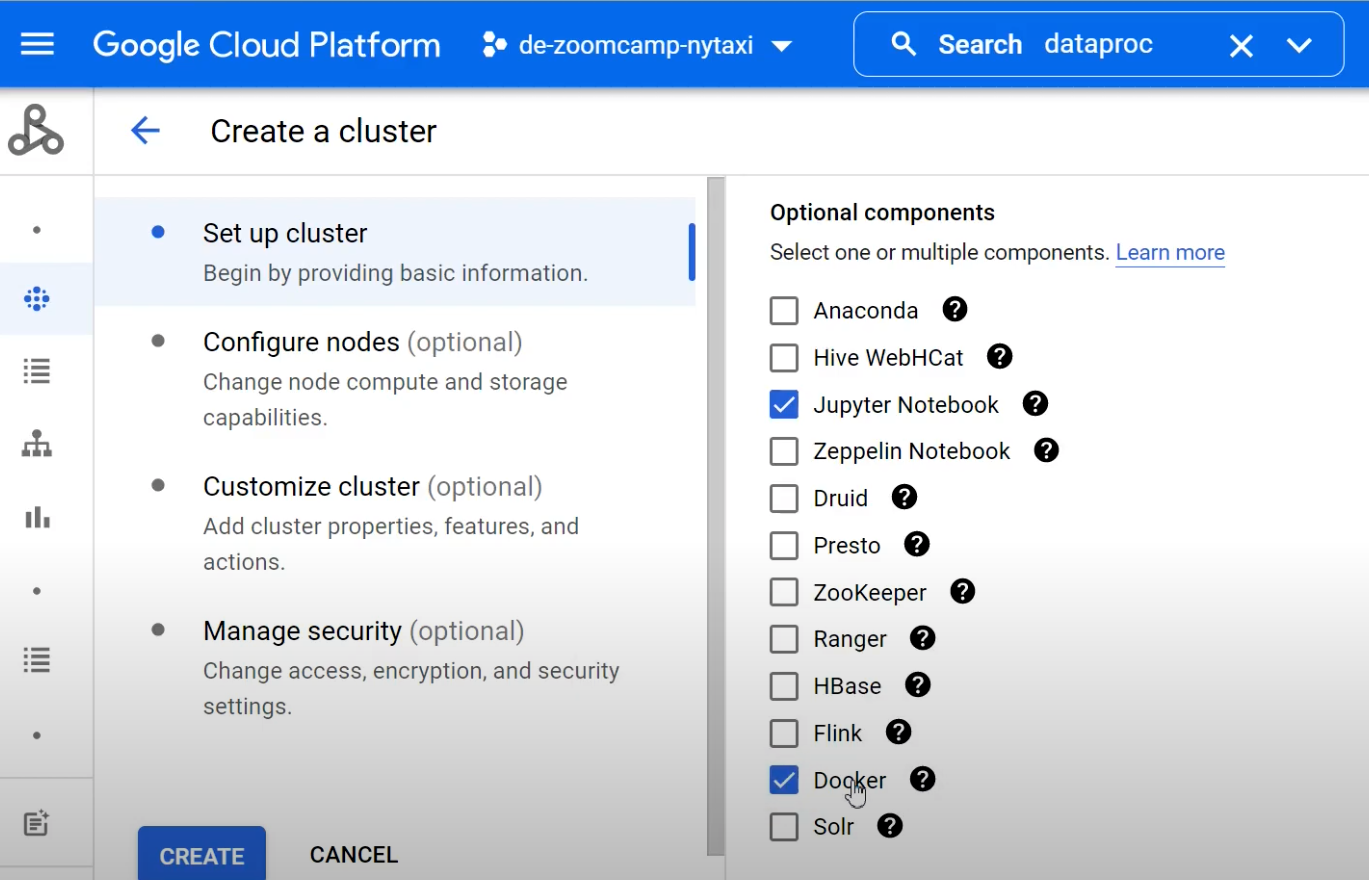Click the CANCEL button
The width and height of the screenshot is (1369, 880).
coord(354,855)
